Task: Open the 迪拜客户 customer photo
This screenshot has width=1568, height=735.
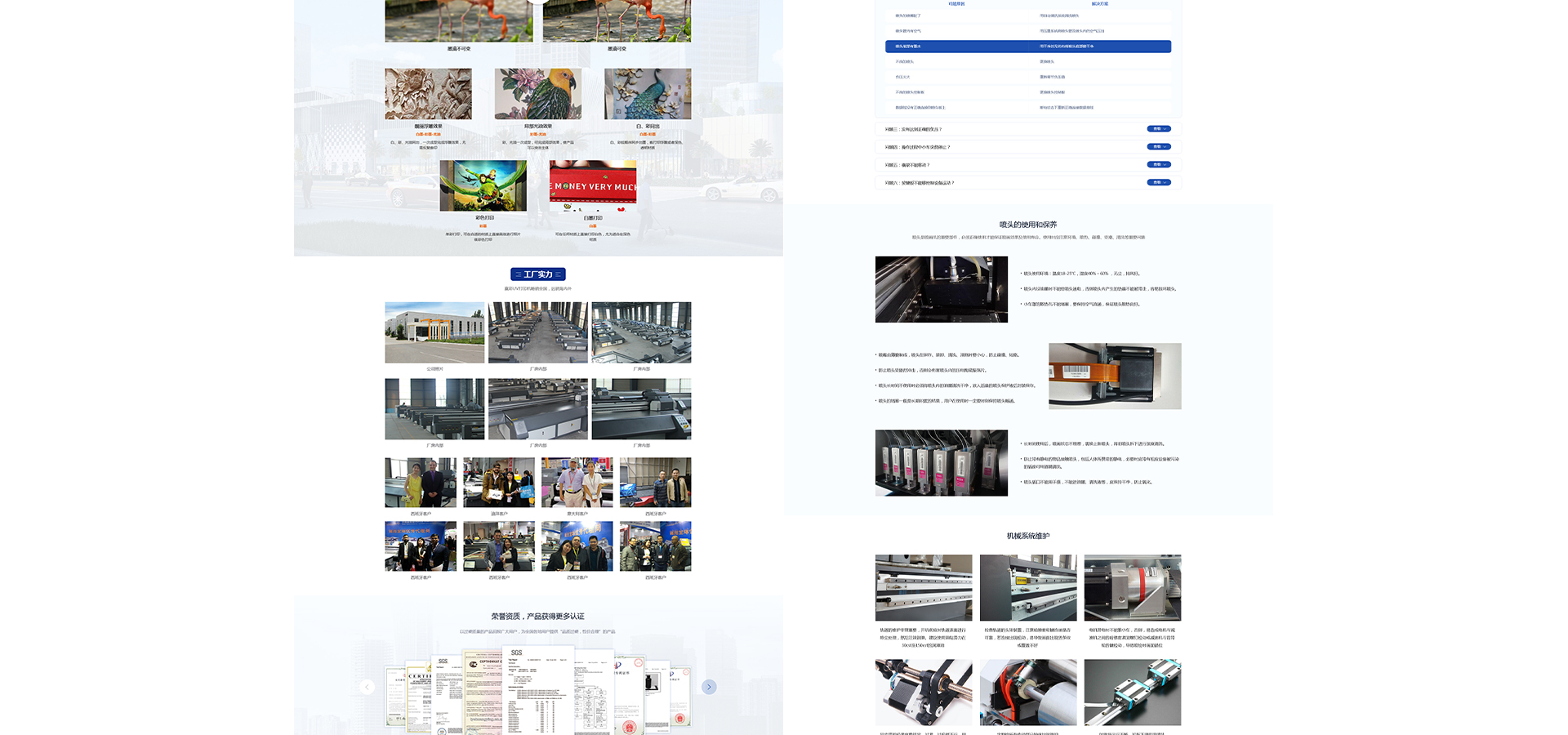Action: [499, 483]
